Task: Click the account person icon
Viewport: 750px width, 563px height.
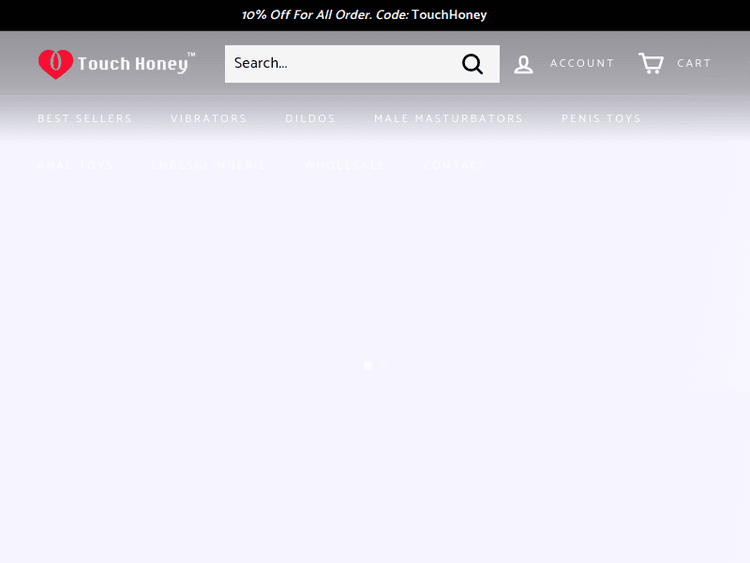Action: pyautogui.click(x=523, y=64)
